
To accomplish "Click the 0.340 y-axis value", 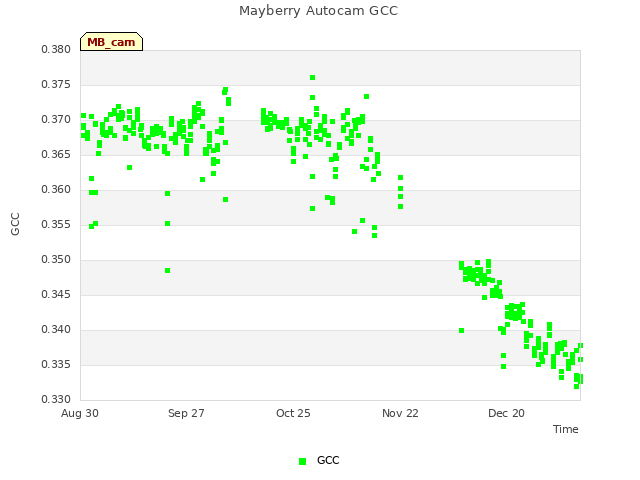I will [56, 329].
